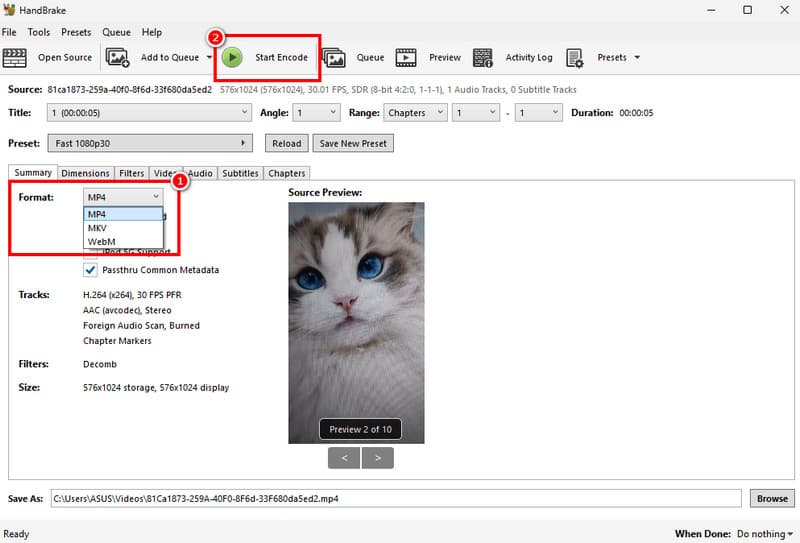
Task: Click the Presets toolbar icon
Action: point(575,58)
